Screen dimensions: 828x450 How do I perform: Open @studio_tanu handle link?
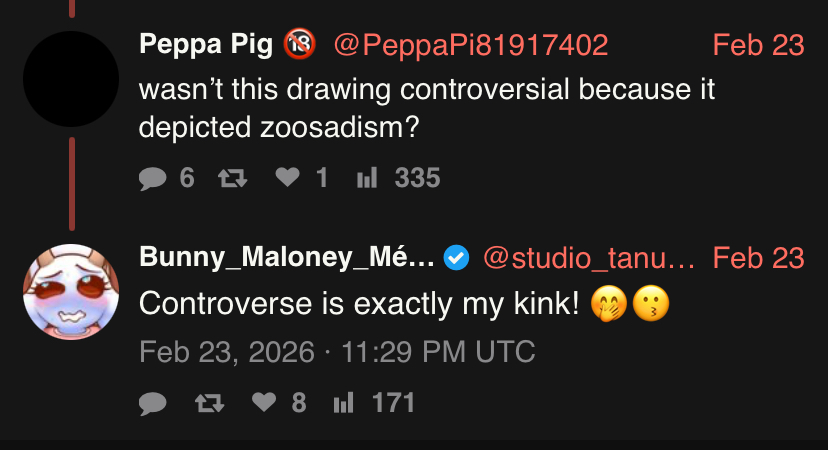click(x=588, y=258)
